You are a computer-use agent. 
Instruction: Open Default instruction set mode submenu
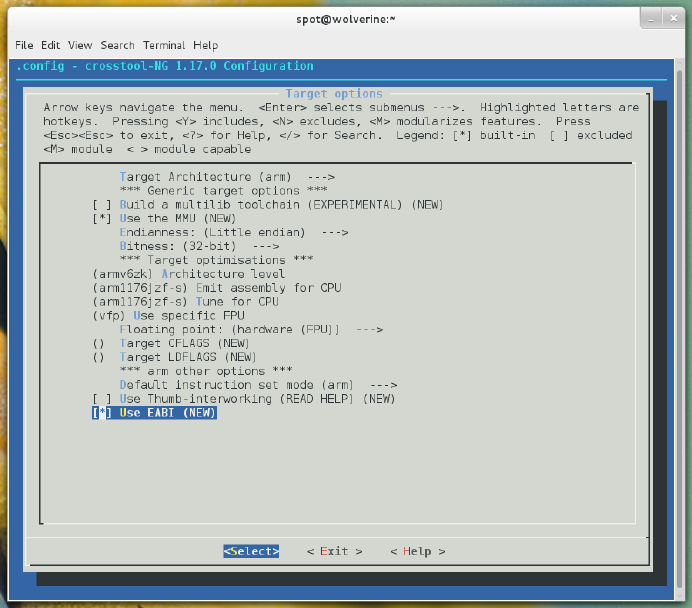pos(258,385)
